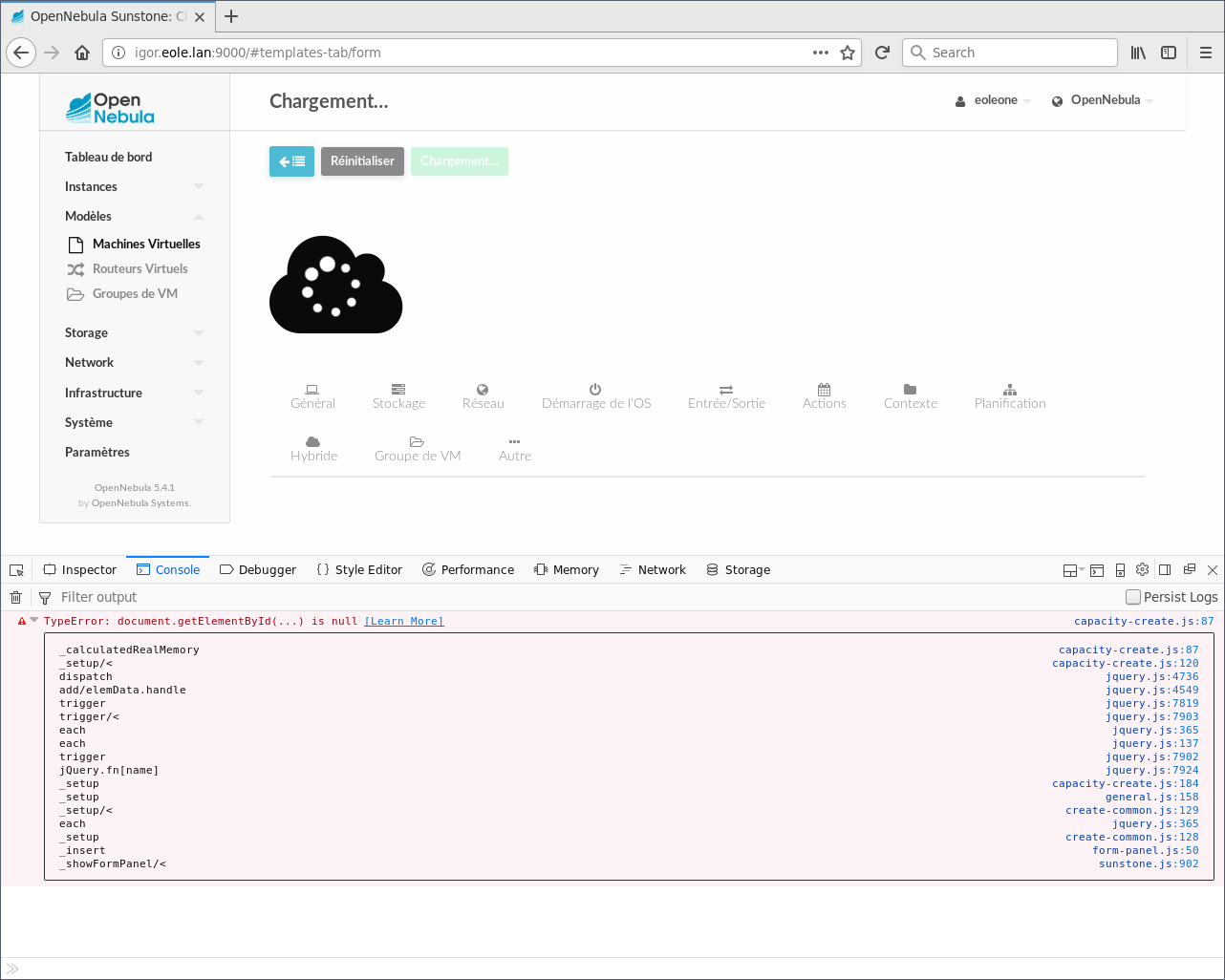The image size is (1225, 980).
Task: Enable the Persist Logs checkbox
Action: click(x=1132, y=596)
